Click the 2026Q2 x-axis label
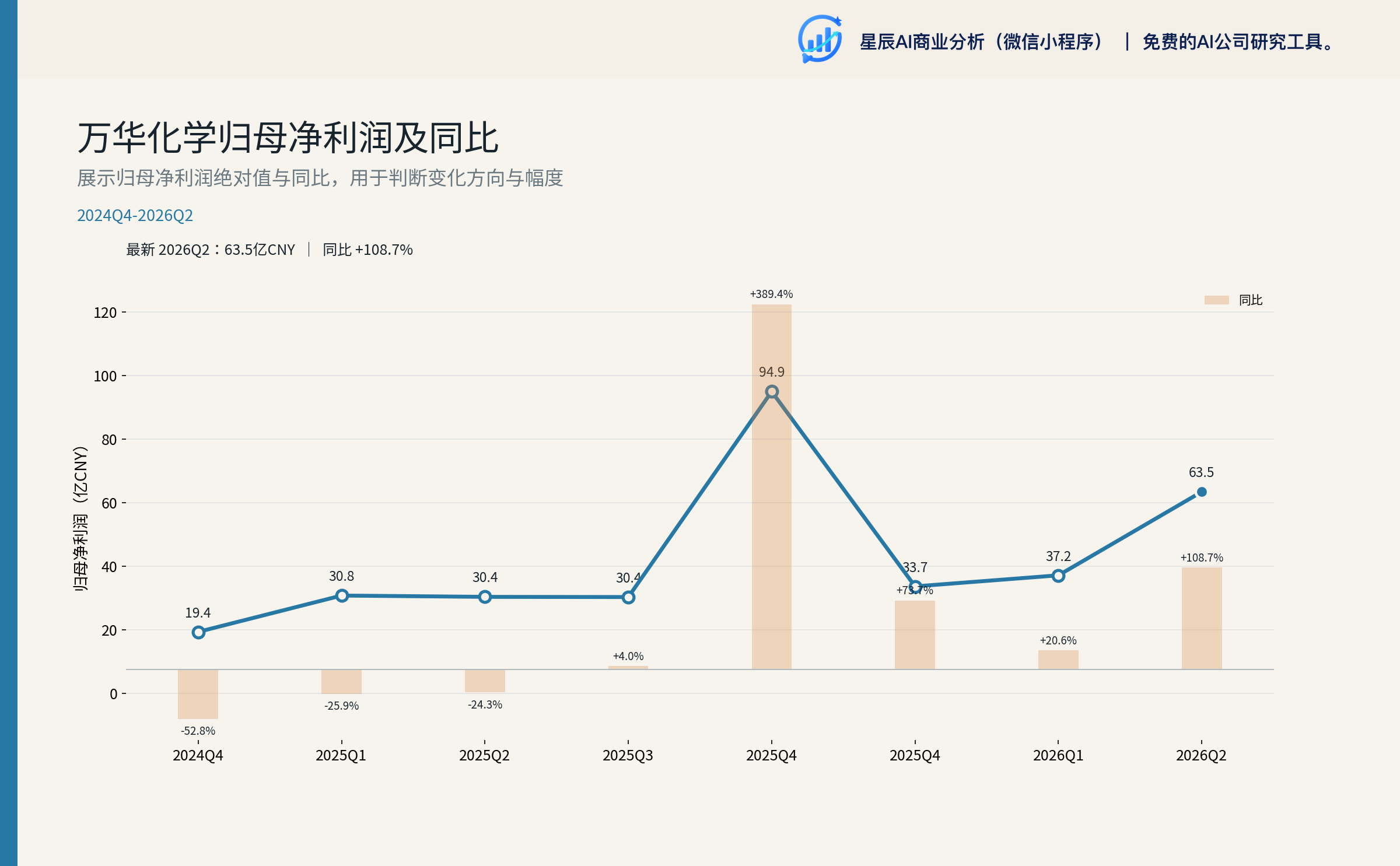The width and height of the screenshot is (1400, 866). pyautogui.click(x=1201, y=756)
